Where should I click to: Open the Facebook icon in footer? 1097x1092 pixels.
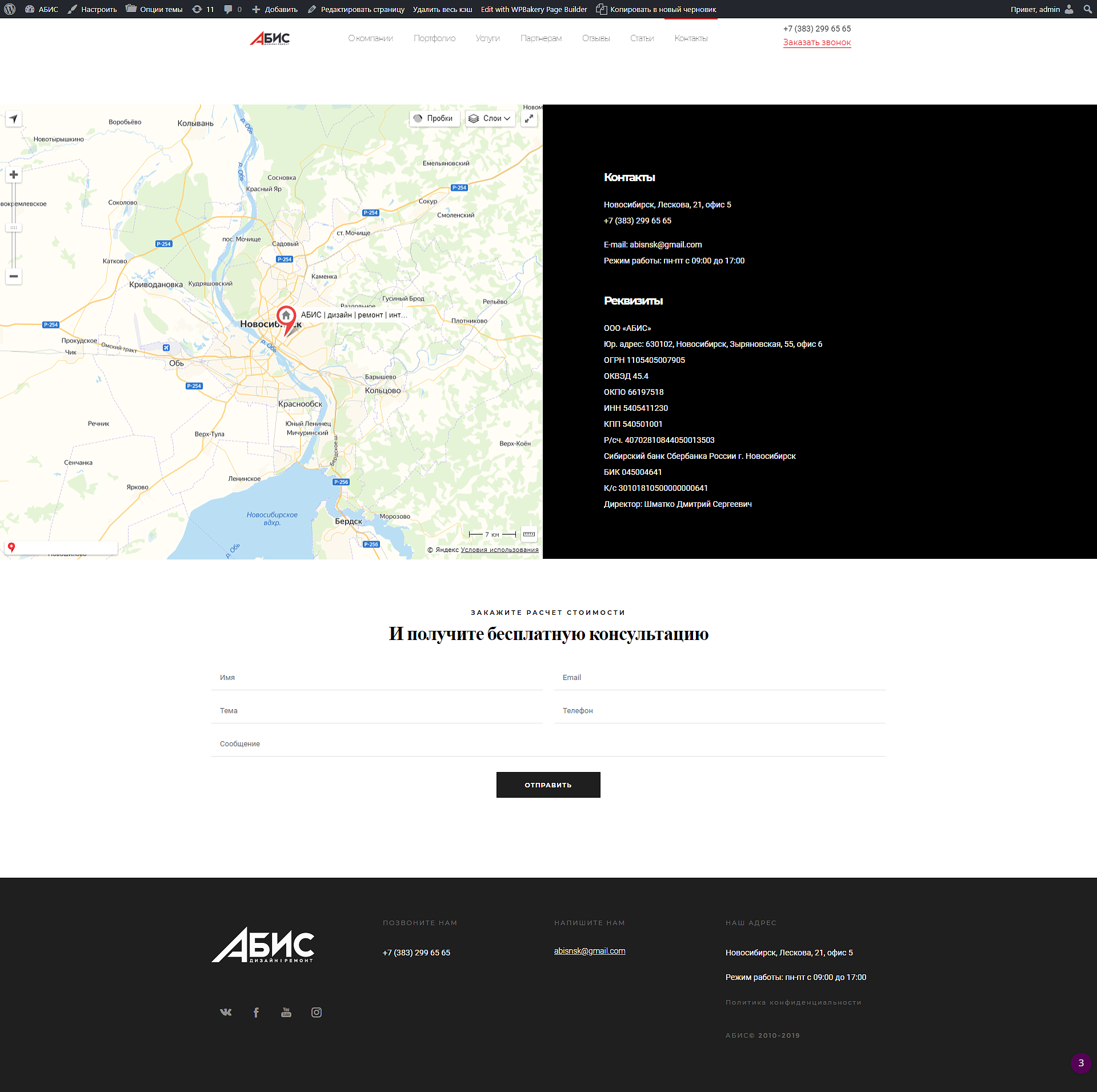point(256,1012)
